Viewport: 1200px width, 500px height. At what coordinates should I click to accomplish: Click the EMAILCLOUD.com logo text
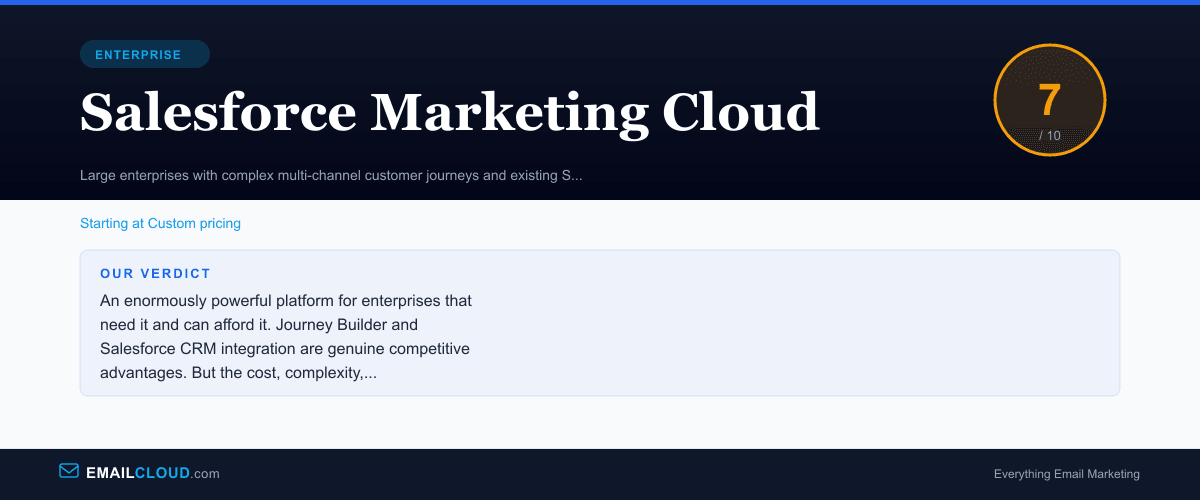[x=152, y=473]
